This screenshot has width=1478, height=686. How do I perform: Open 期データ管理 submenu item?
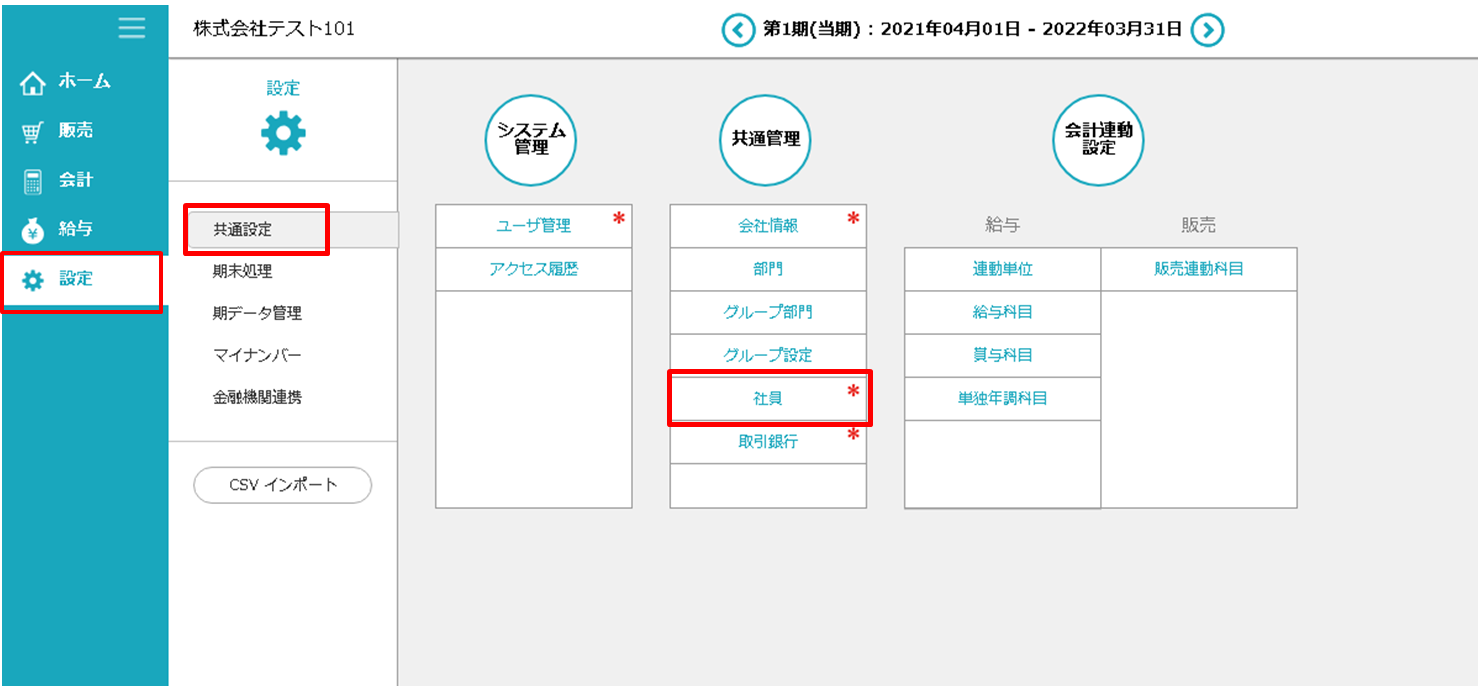(x=257, y=313)
